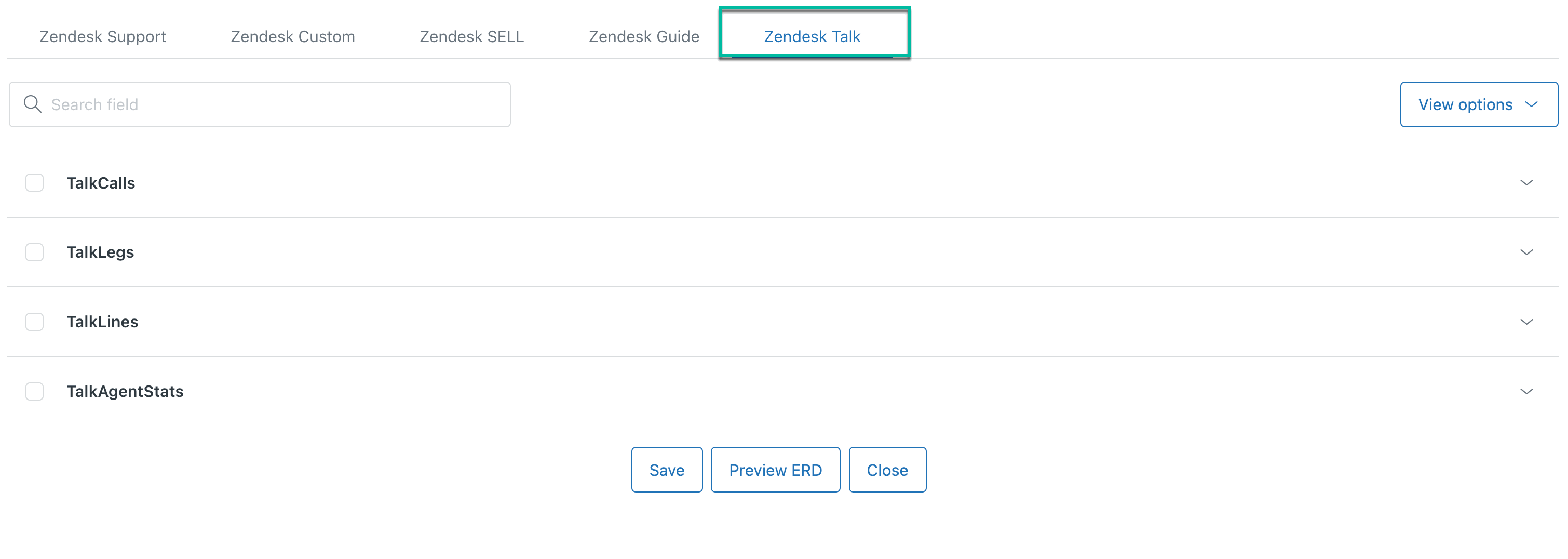The image size is (1568, 559).
Task: Check the TalkLegs table
Action: pyautogui.click(x=35, y=252)
